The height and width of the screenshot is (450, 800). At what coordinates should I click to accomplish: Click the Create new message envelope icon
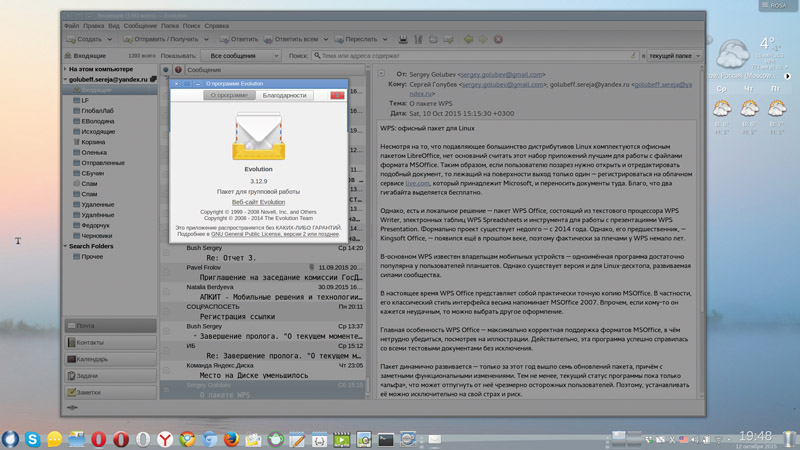pos(71,39)
